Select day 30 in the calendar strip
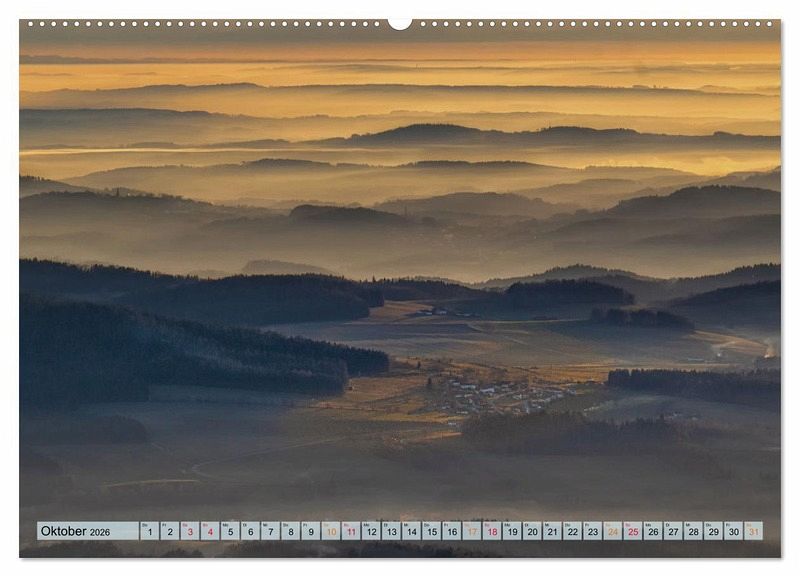 tap(734, 531)
